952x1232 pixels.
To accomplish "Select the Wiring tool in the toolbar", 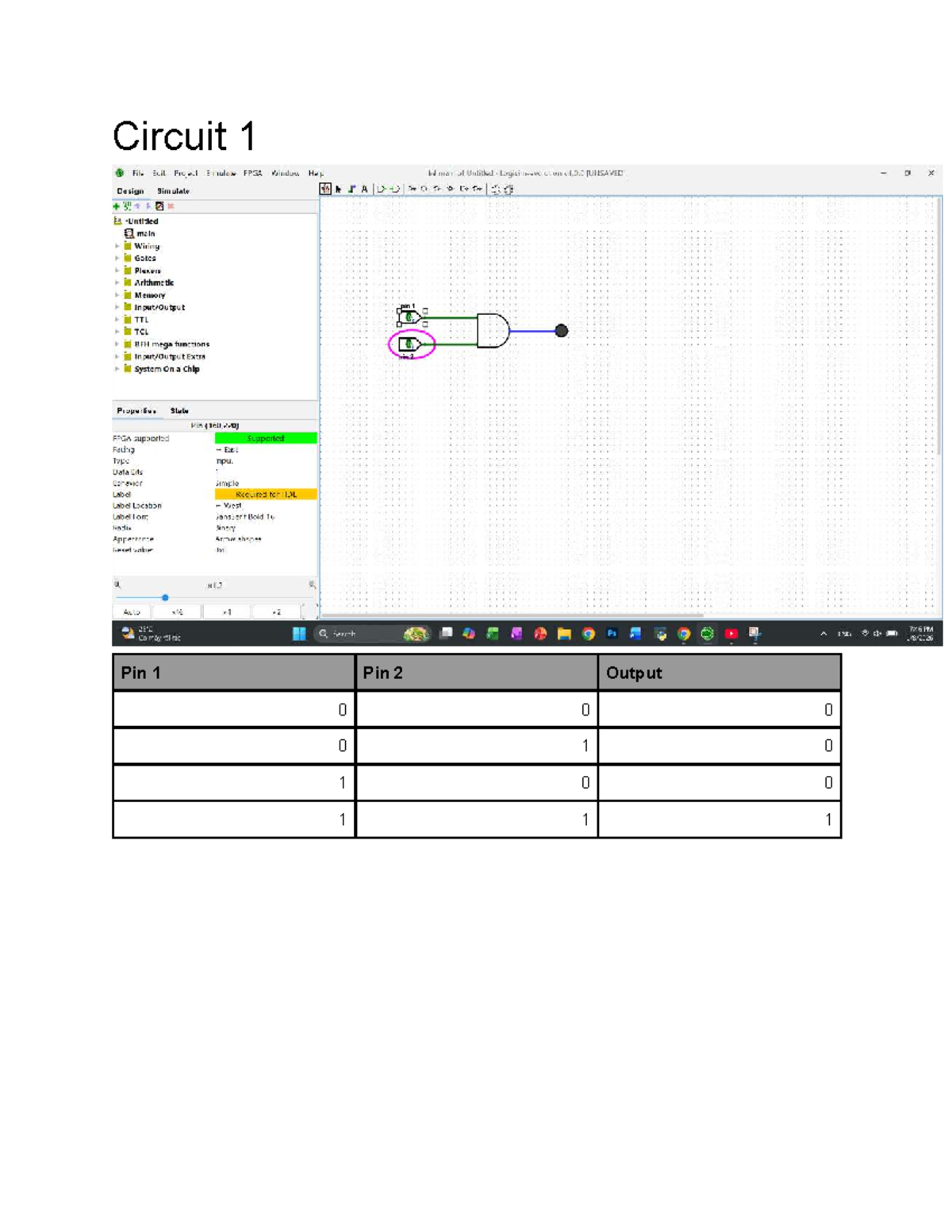I will [x=351, y=189].
